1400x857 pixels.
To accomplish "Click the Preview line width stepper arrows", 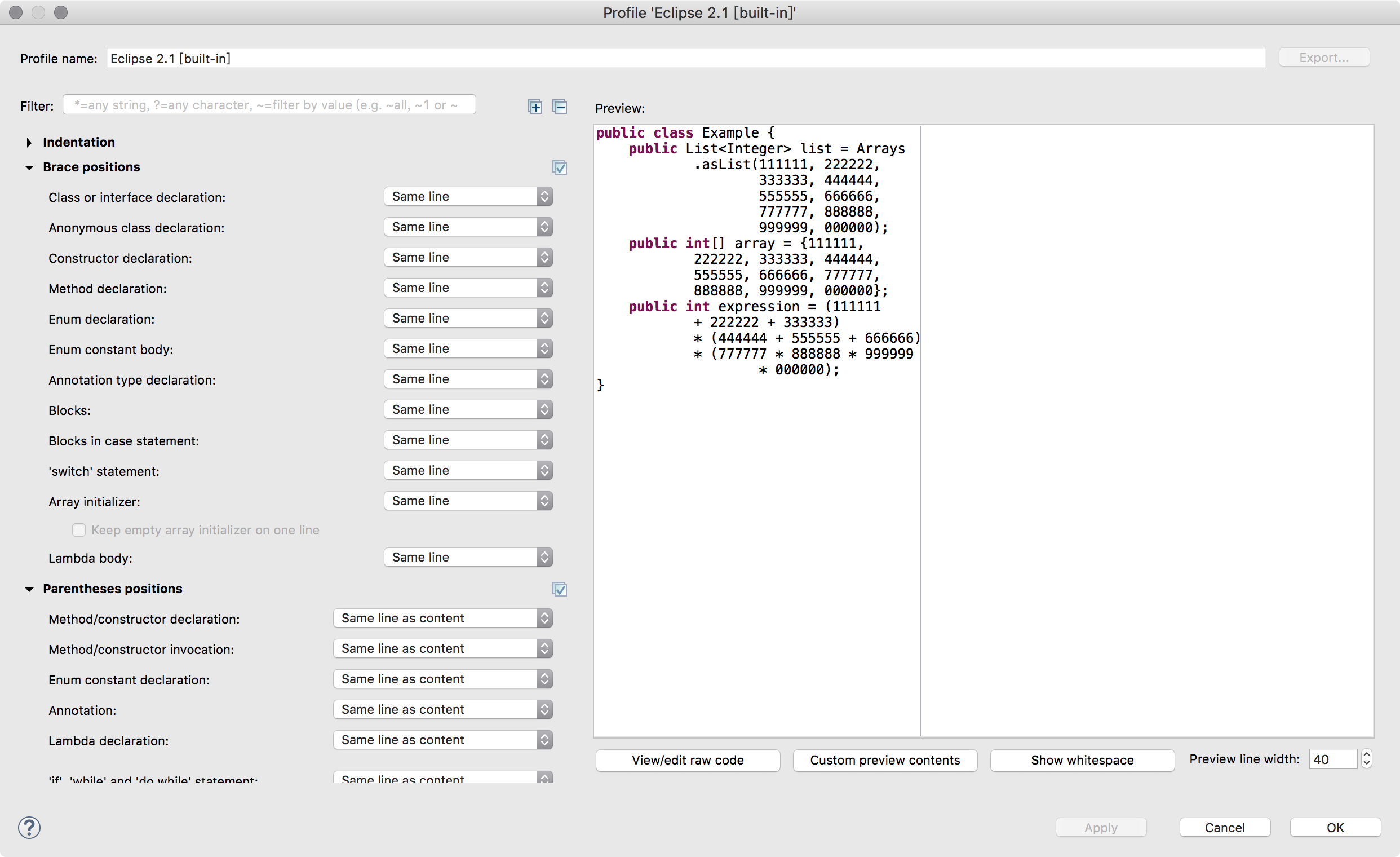I will [1366, 759].
